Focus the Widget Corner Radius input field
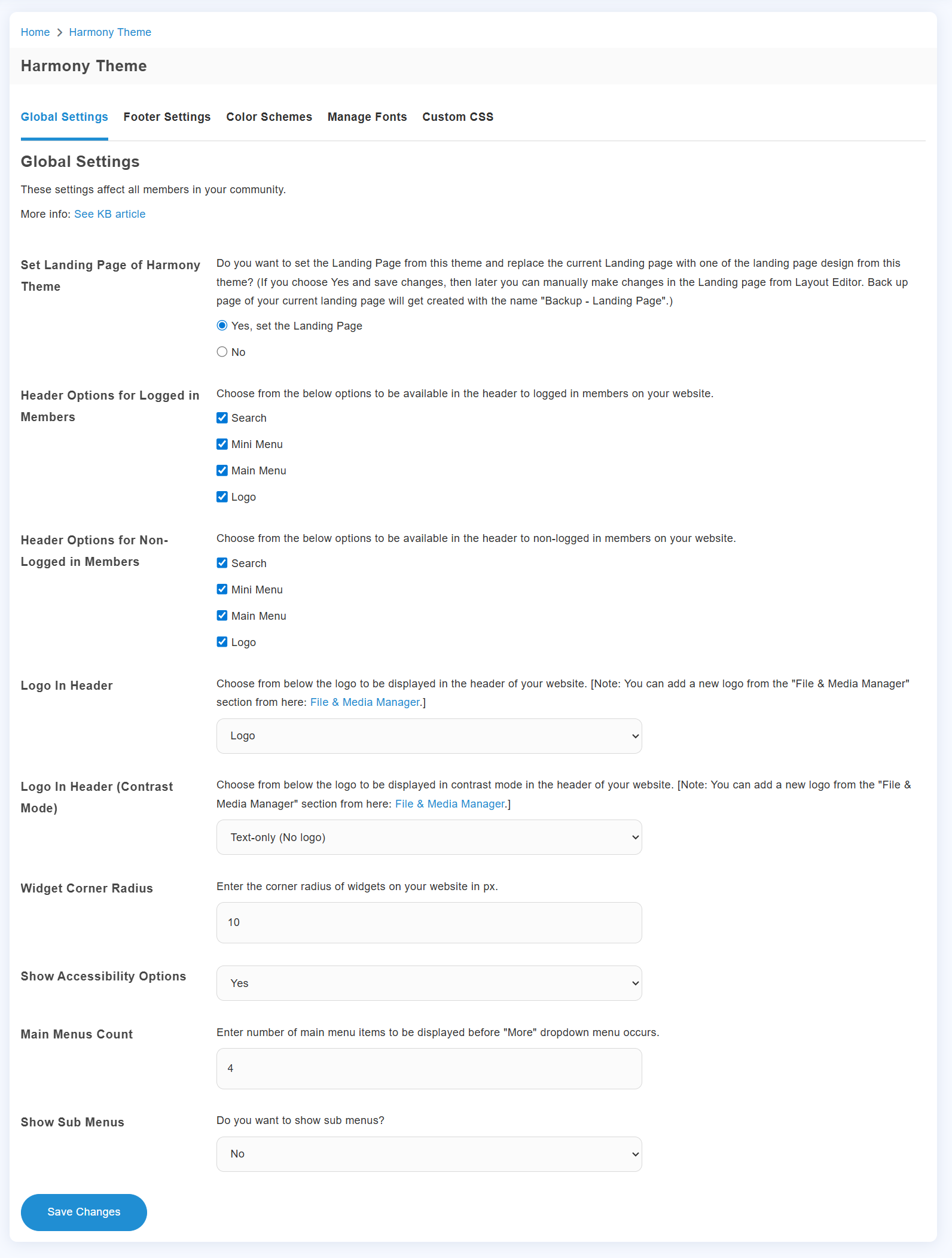 429,923
